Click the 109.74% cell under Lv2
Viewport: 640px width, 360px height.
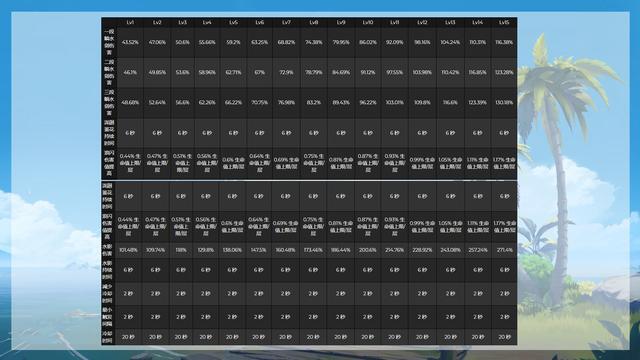(156, 250)
